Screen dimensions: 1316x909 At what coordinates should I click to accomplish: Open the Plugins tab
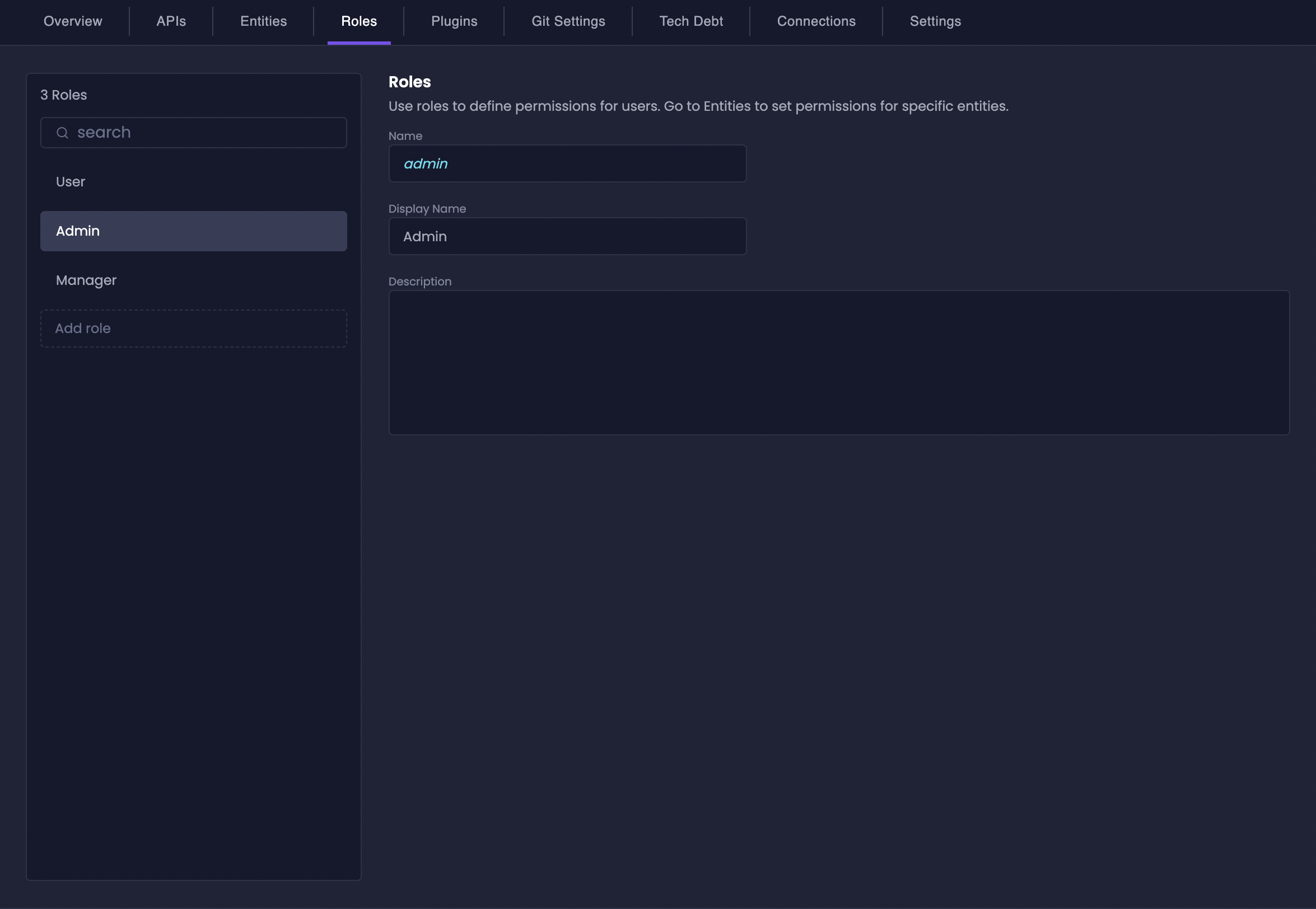click(454, 21)
